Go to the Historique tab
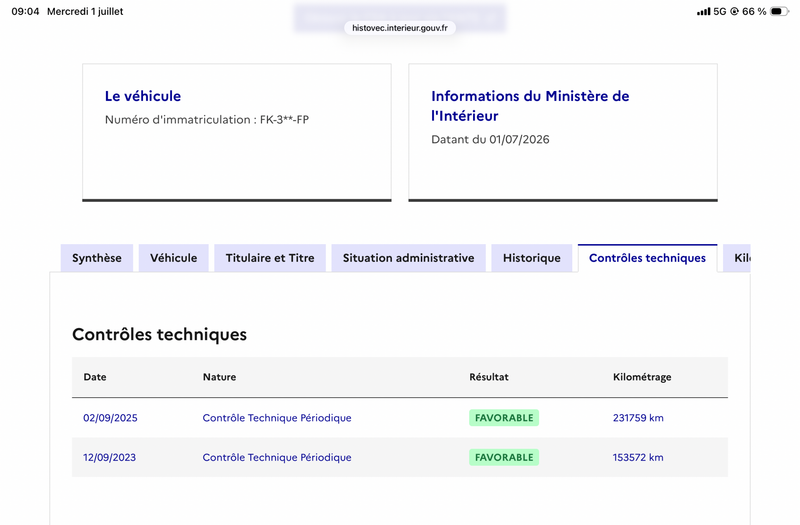 (x=532, y=258)
